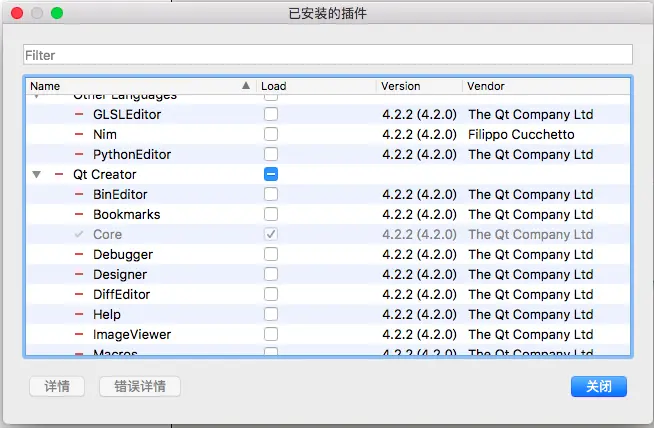The width and height of the screenshot is (654, 428).
Task: Select the Designer plugin name
Action: point(120,274)
